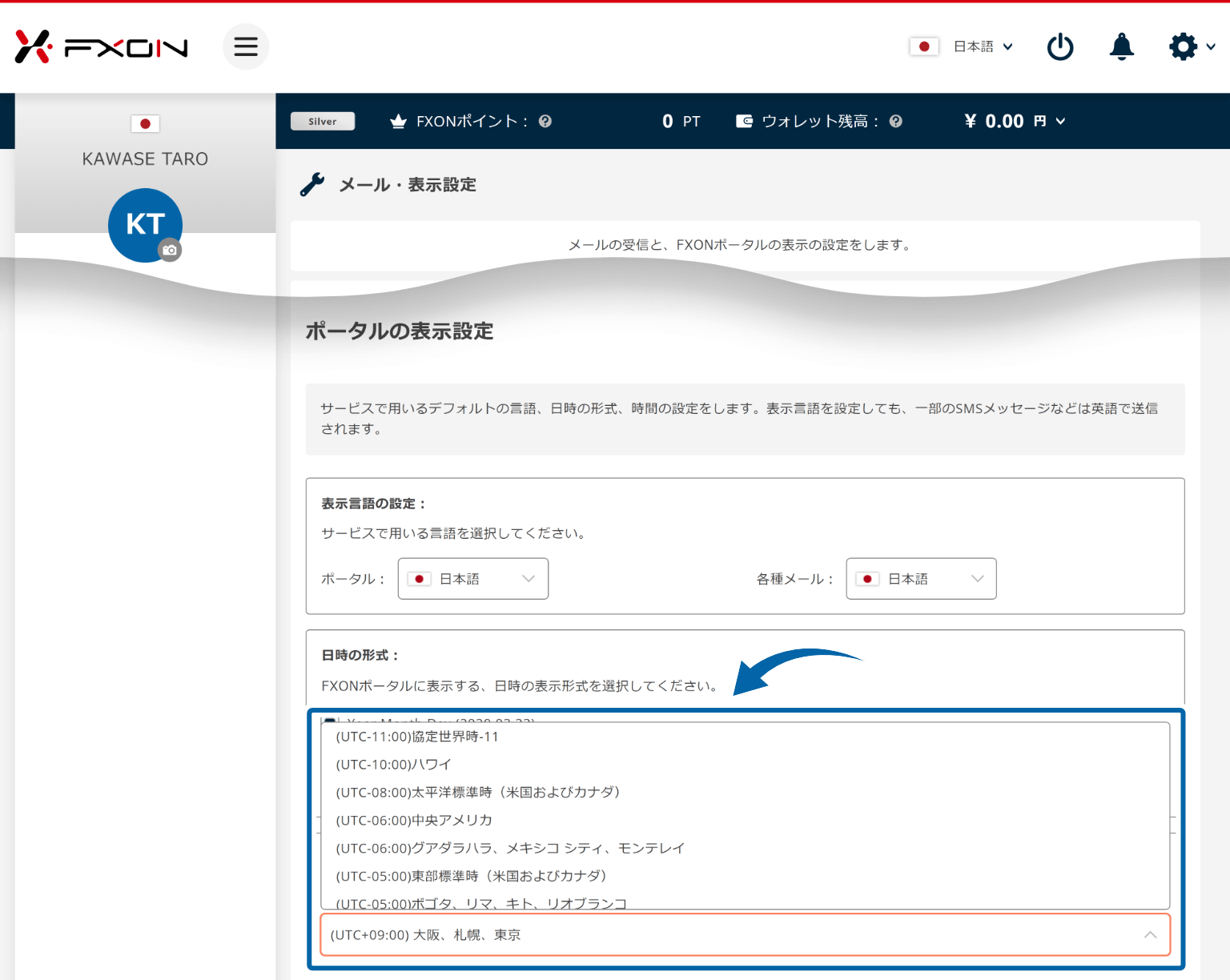The height and width of the screenshot is (980, 1230).
Task: Open the settings gear menu
Action: (1183, 46)
